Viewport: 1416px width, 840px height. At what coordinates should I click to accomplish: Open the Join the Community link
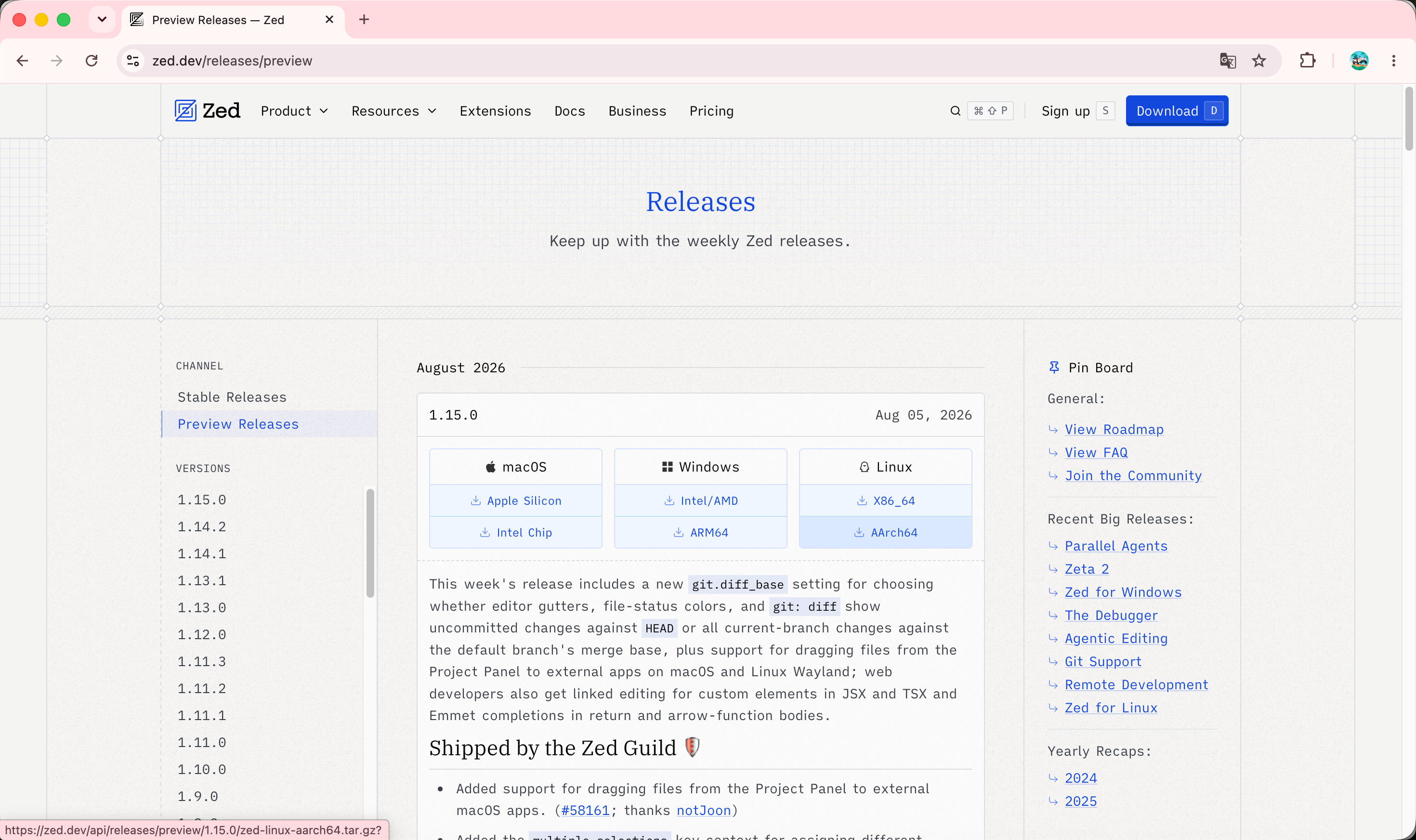coord(1133,476)
